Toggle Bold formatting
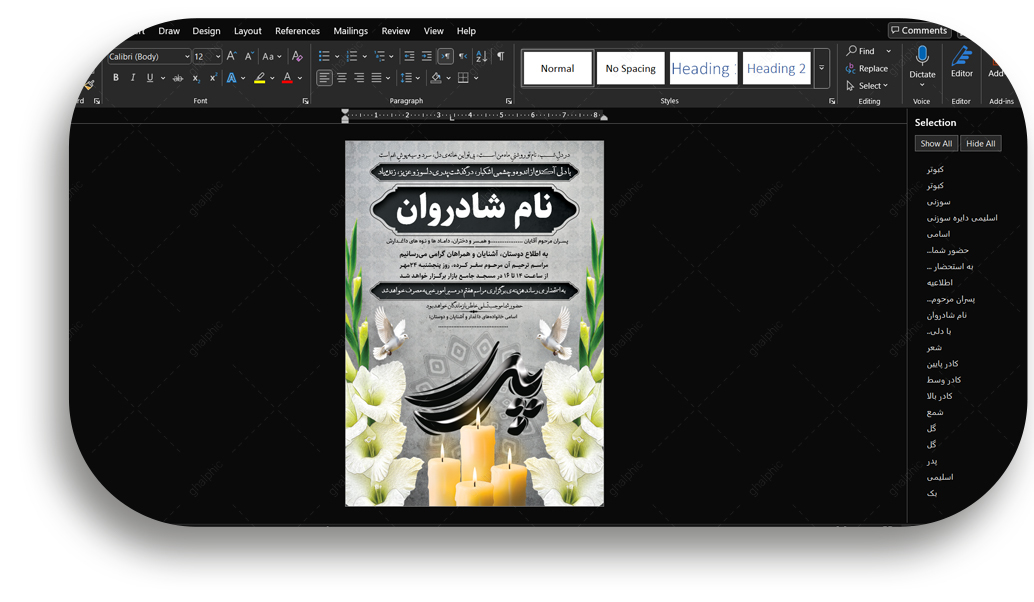The image size is (1034, 602). pyautogui.click(x=116, y=78)
